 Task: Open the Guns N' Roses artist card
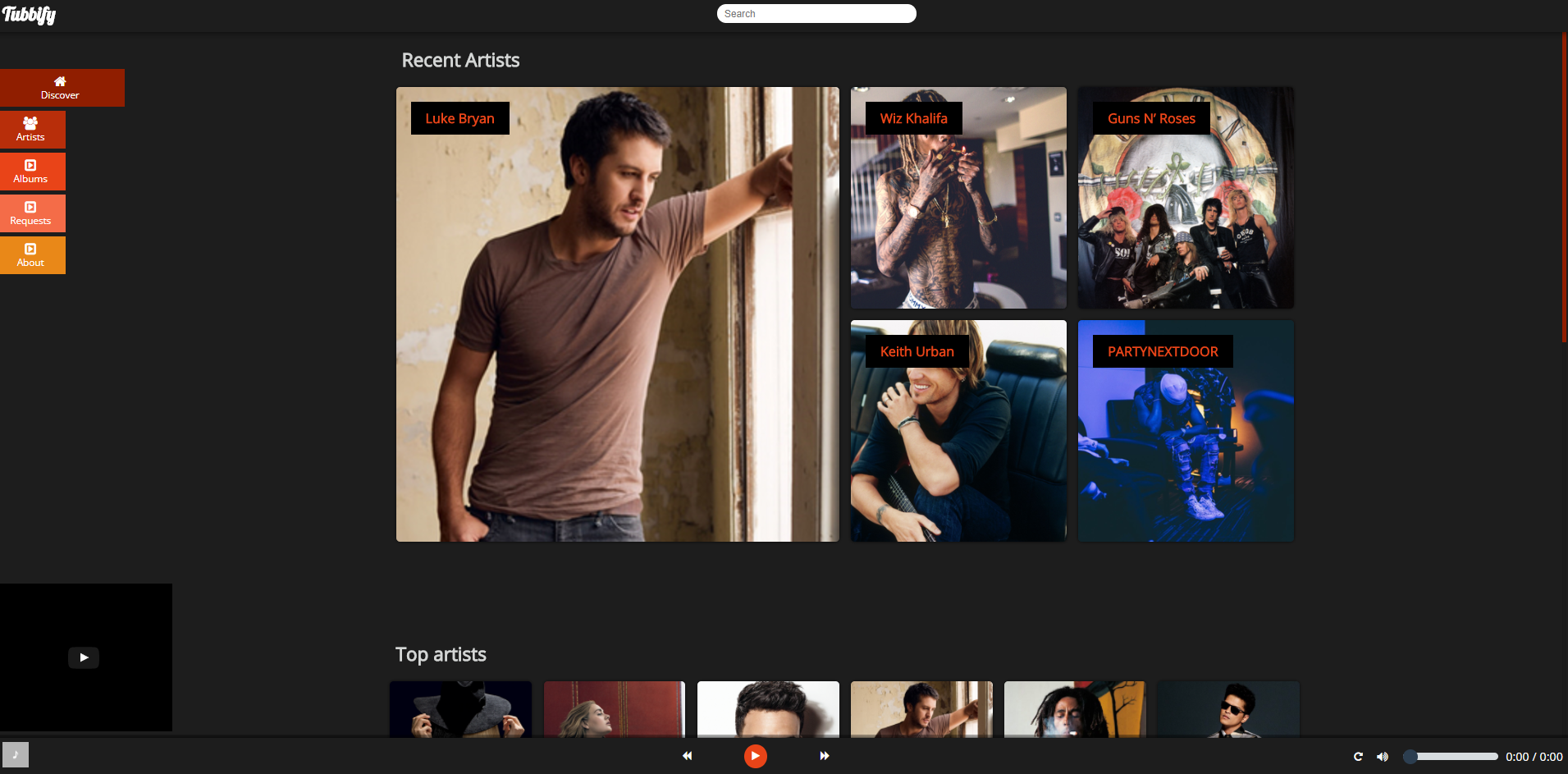[x=1186, y=198]
